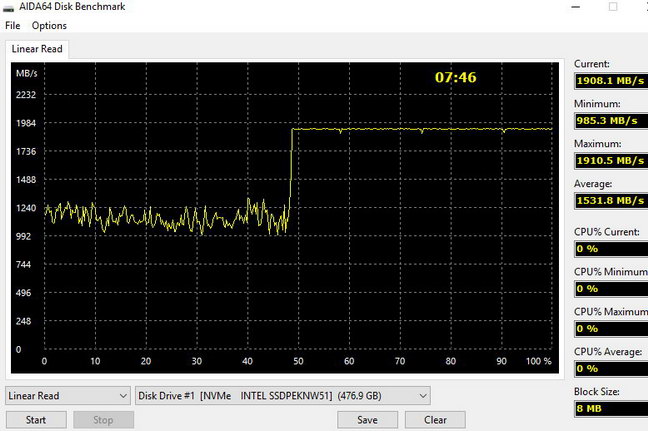Click the 2232 label on the vertical axis
The height and width of the screenshot is (431, 648).
click(x=26, y=95)
